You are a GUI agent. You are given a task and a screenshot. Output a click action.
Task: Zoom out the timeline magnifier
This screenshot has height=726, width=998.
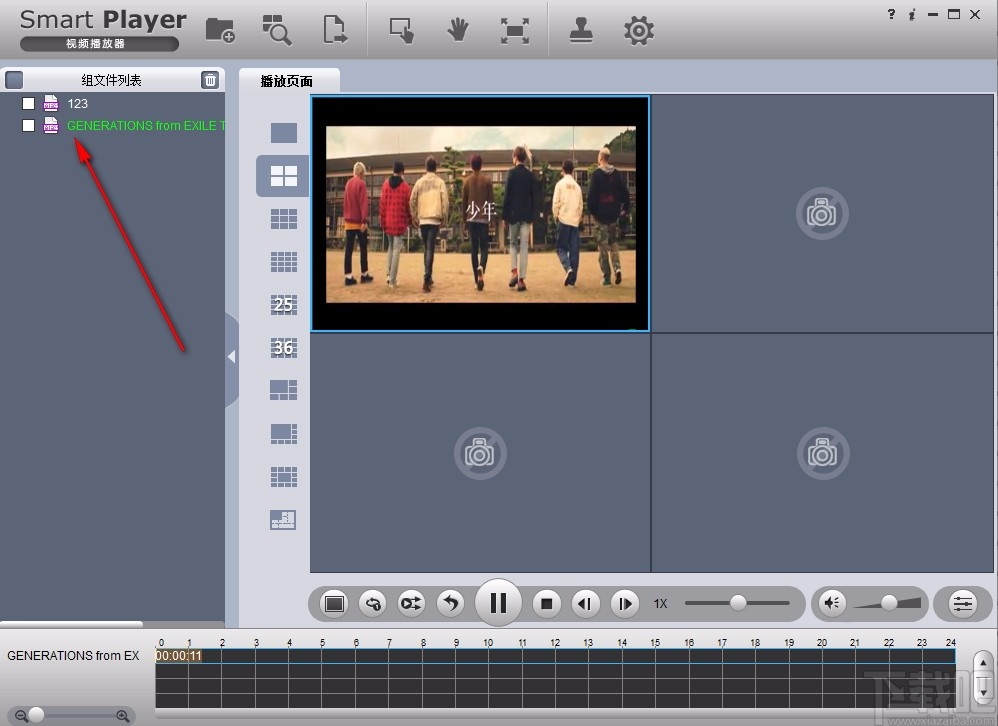(x=21, y=716)
